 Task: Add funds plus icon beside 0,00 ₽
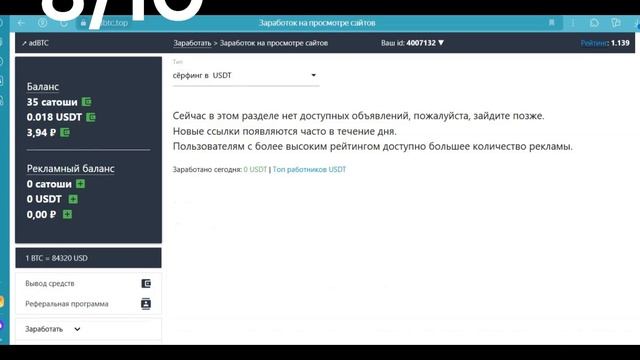[x=67, y=214]
